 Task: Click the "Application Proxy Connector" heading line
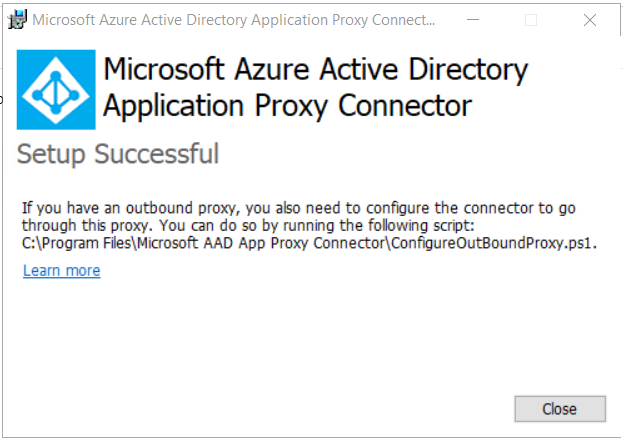tap(287, 106)
